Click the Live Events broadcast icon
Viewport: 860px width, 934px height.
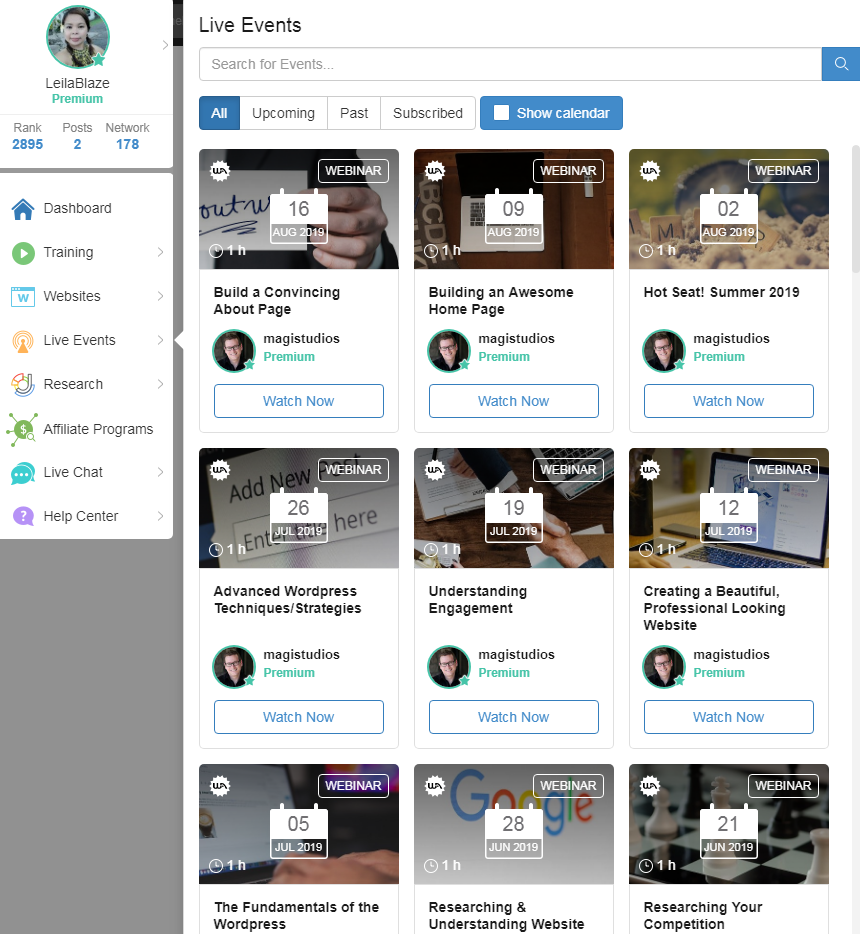[23, 341]
